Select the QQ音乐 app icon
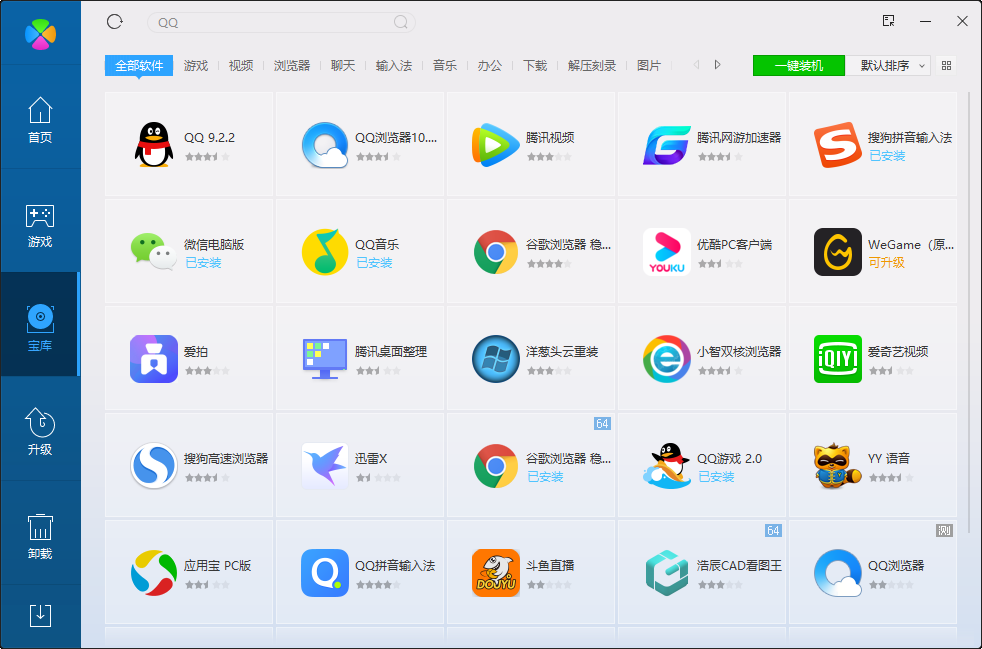Viewport: 982px width, 649px height. click(x=324, y=252)
